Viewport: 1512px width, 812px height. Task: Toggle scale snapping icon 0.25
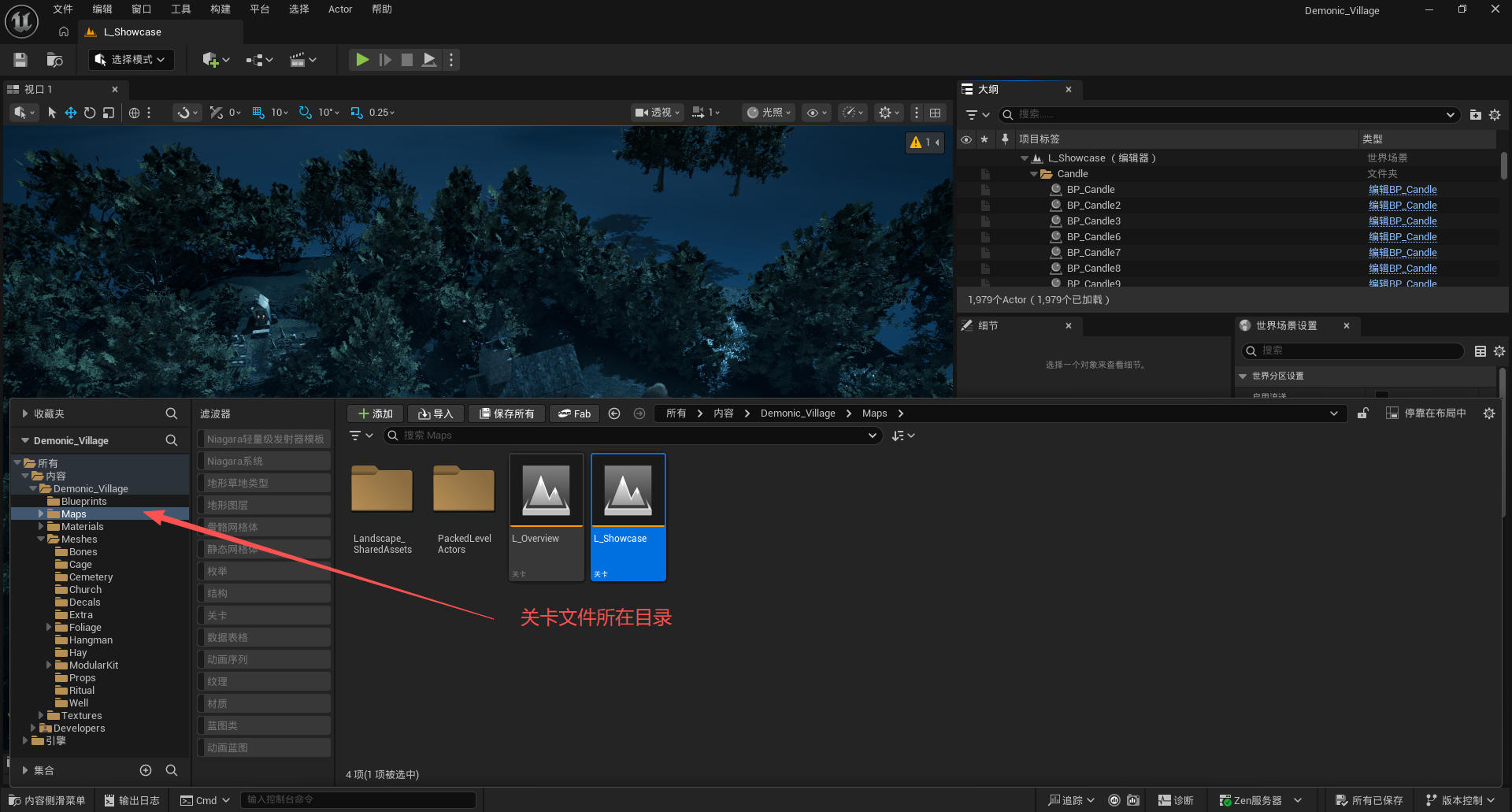[357, 113]
